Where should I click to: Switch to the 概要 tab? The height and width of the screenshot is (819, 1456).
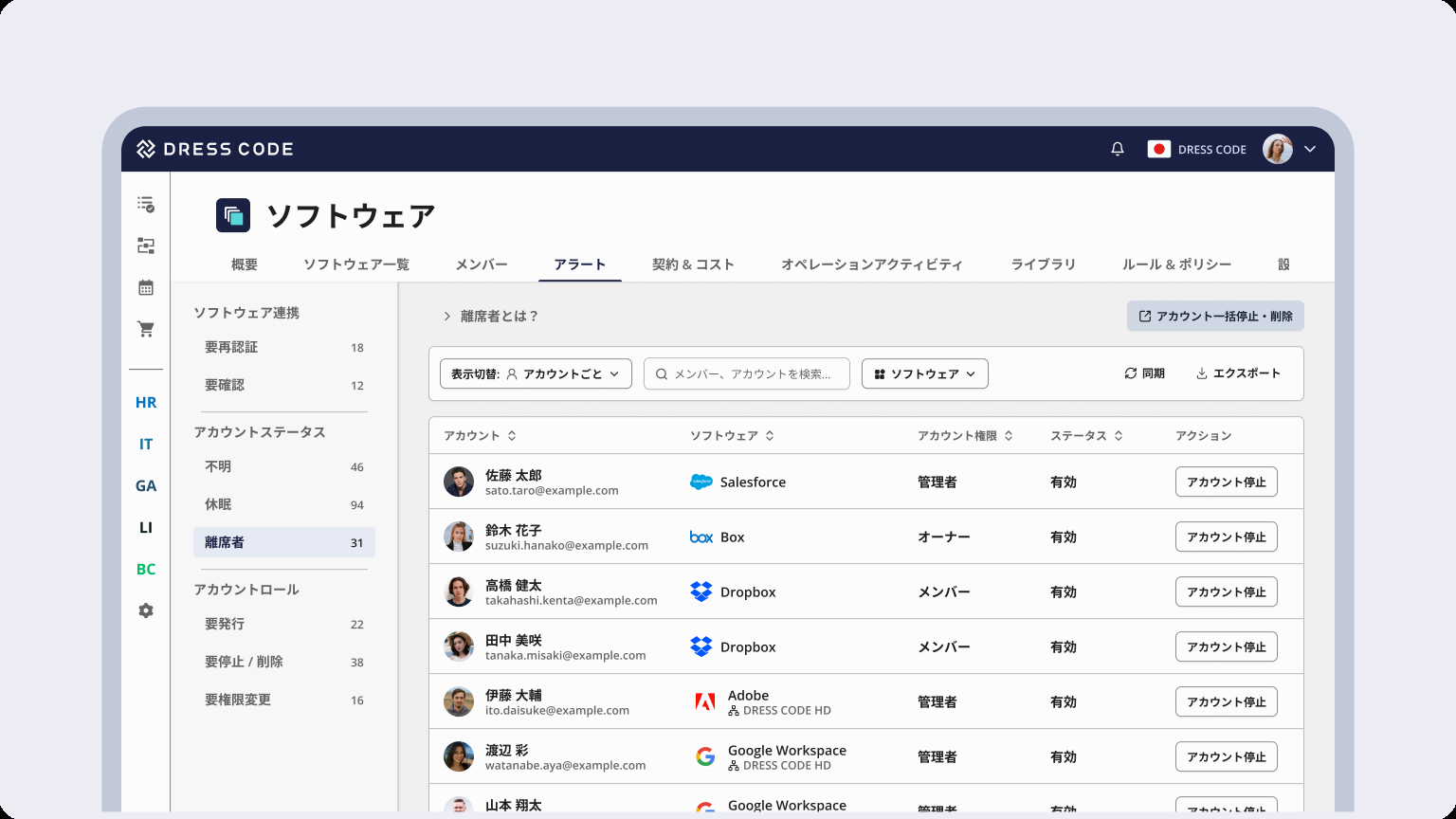(245, 264)
